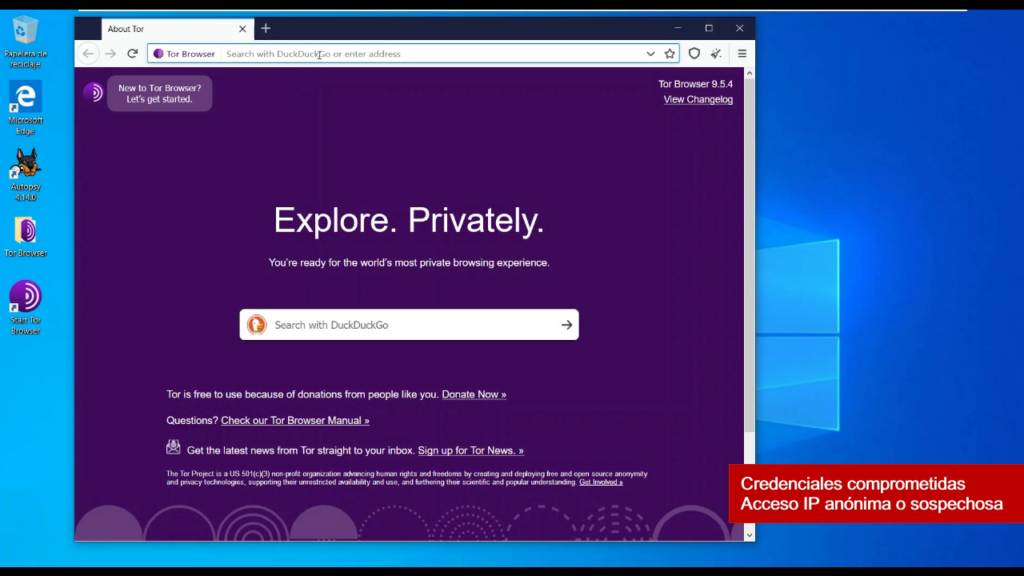Click the Search with DuckDuckGo field
This screenshot has width=1024, height=576.
(x=409, y=325)
